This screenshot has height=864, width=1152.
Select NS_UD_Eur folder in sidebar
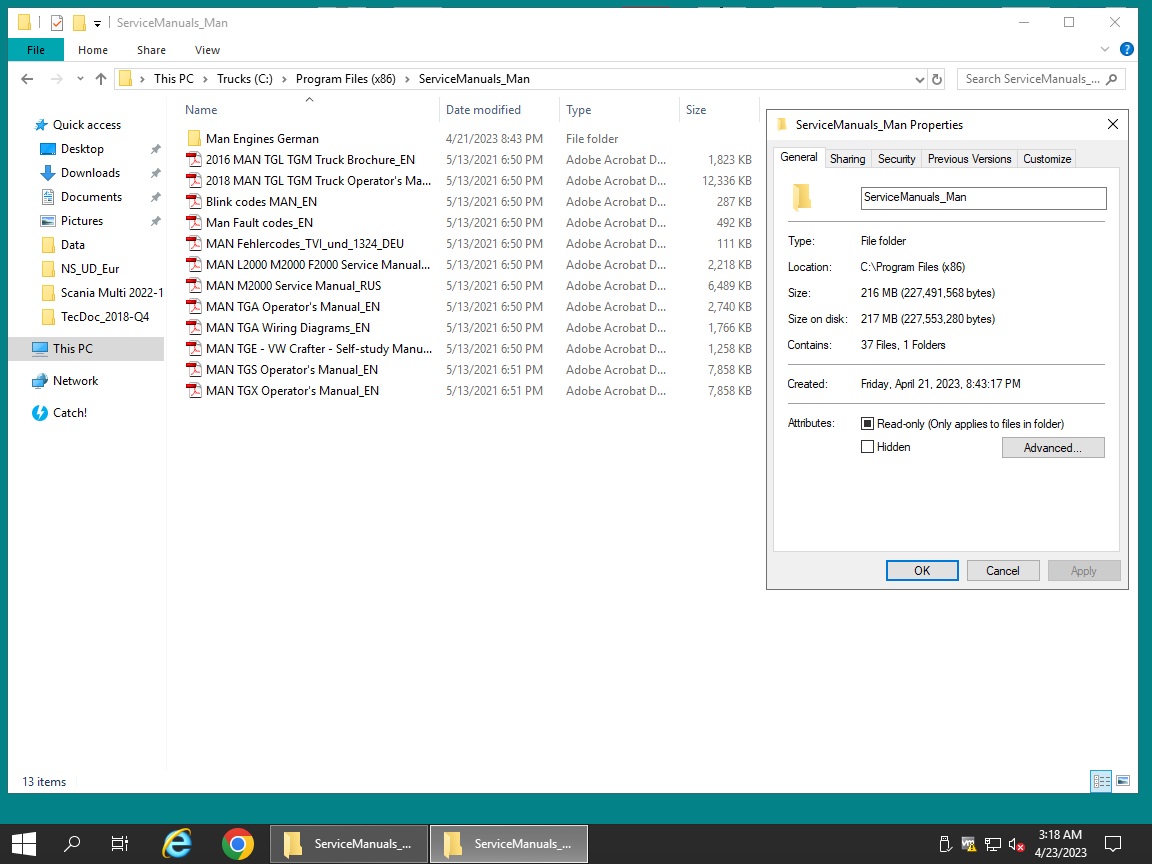(x=81, y=269)
